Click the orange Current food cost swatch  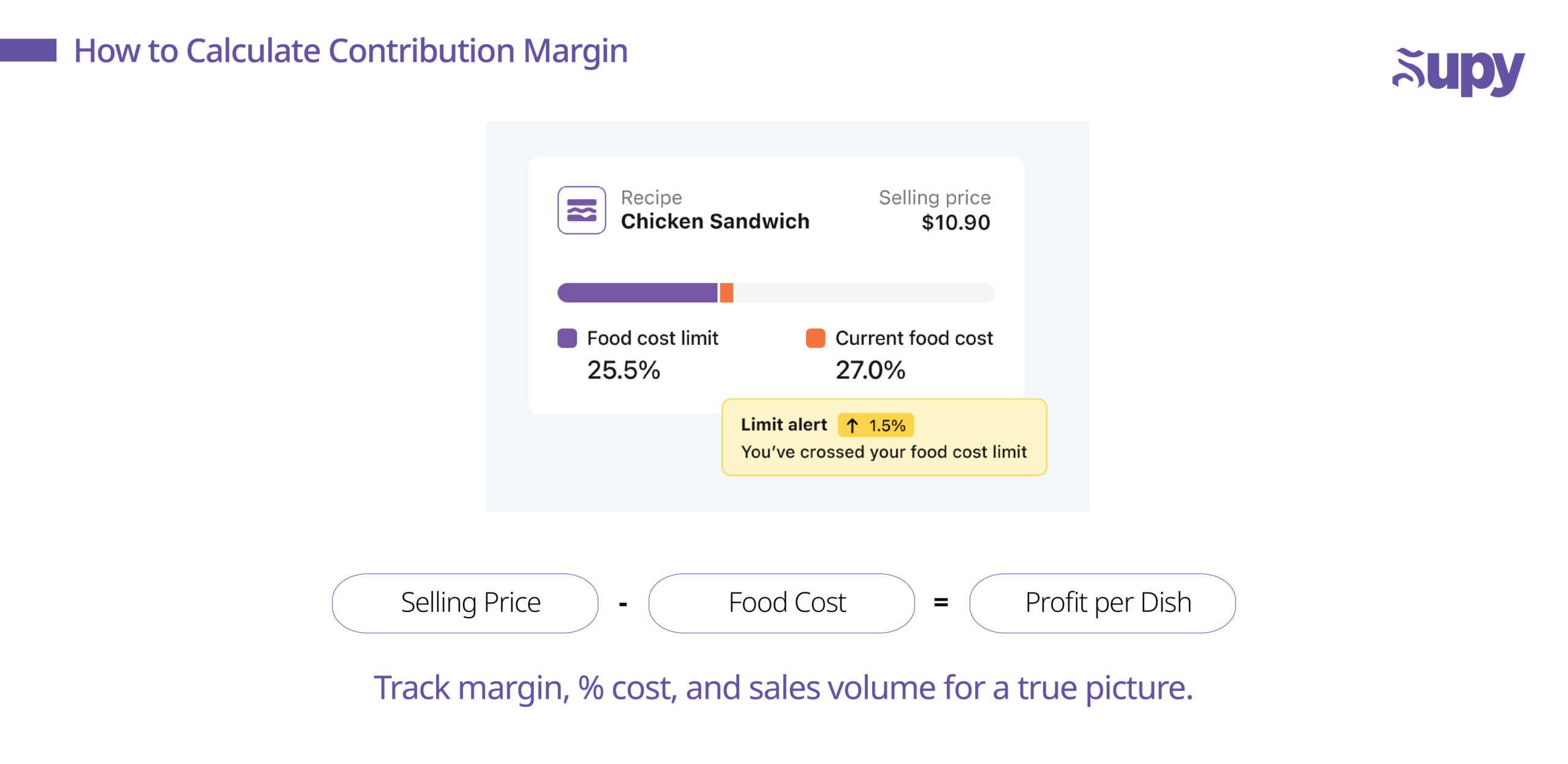[x=815, y=338]
